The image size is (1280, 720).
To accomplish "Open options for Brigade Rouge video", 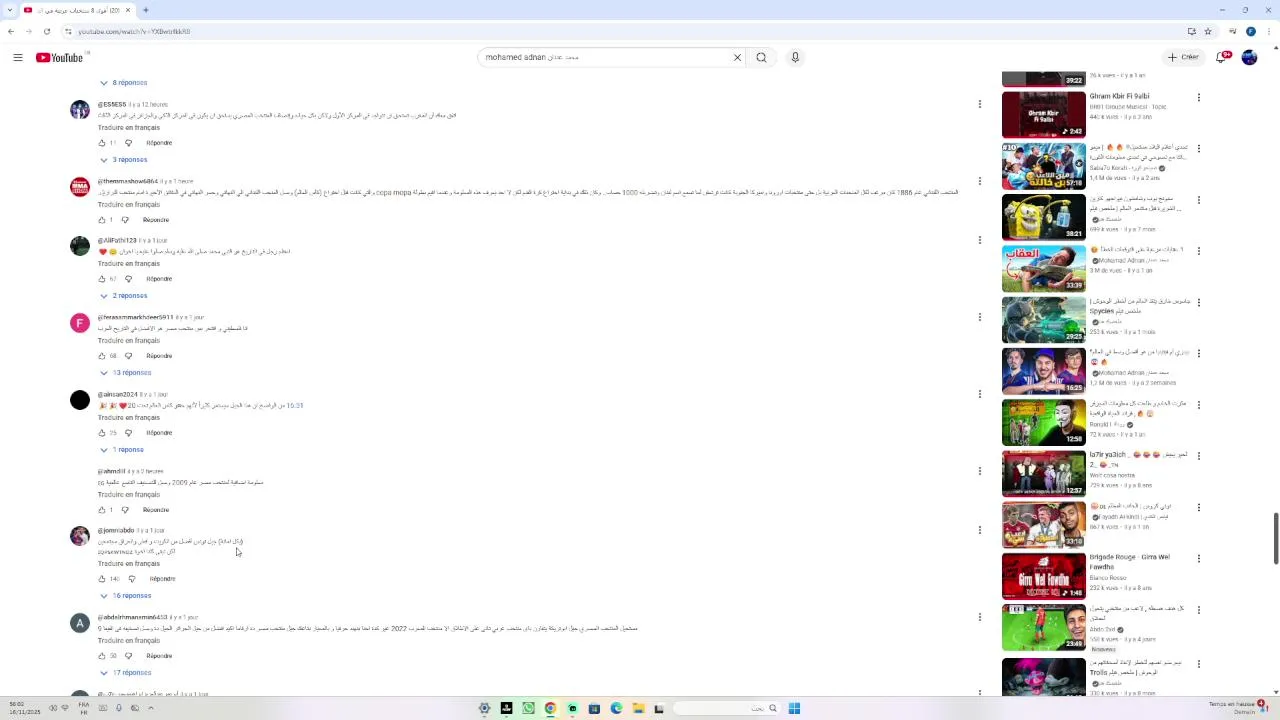I will [x=1199, y=558].
